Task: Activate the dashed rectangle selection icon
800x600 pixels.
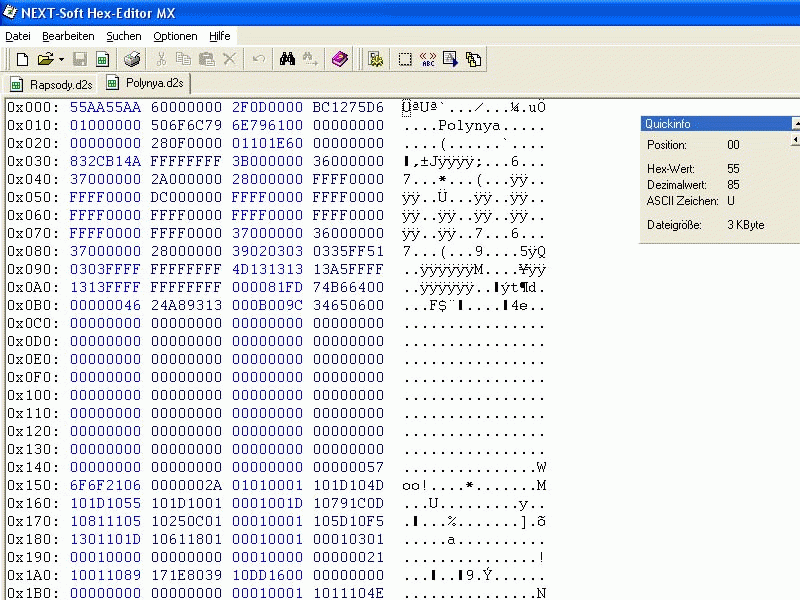Action: click(x=405, y=60)
